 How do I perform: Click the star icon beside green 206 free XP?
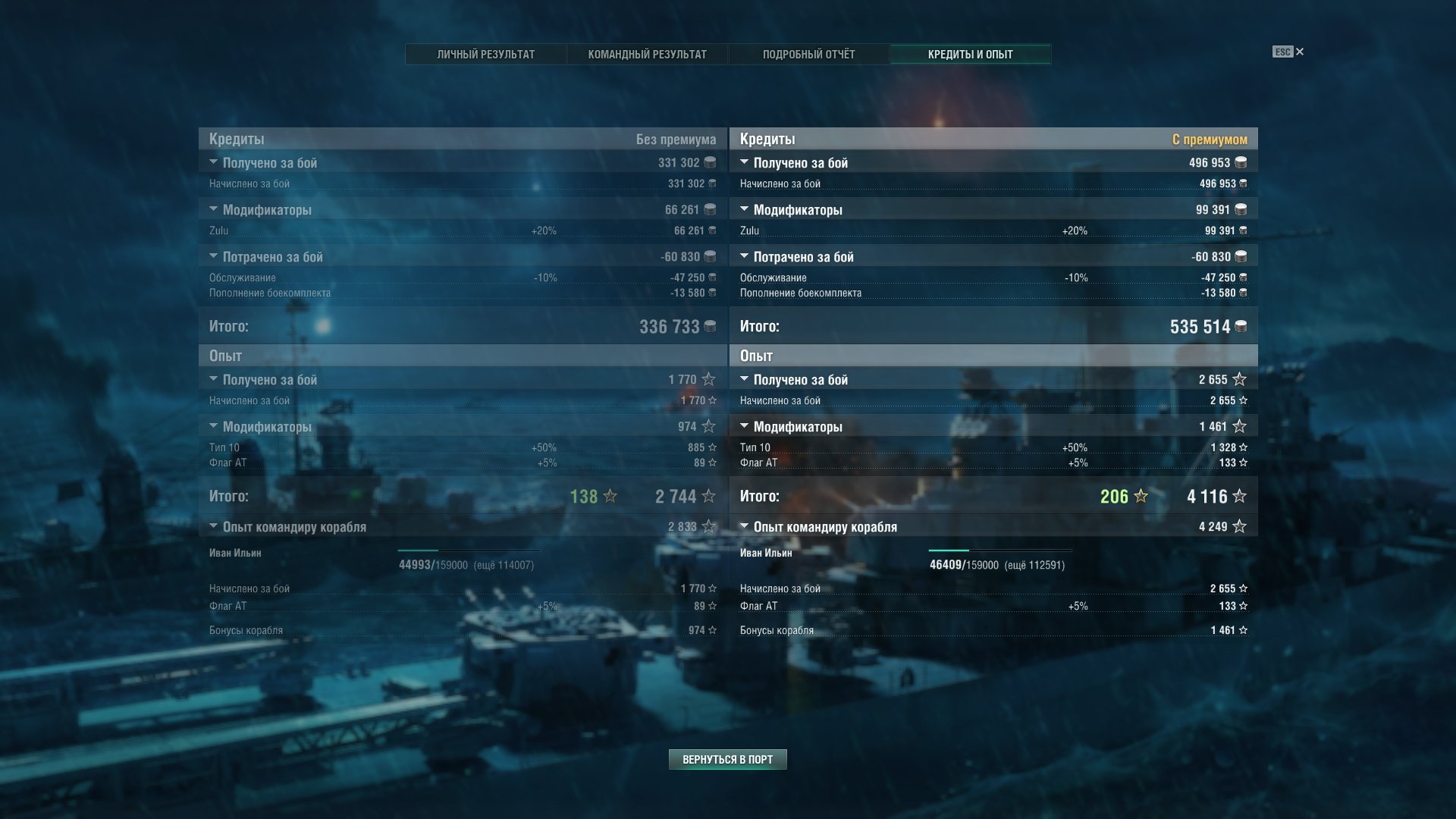point(1141,496)
